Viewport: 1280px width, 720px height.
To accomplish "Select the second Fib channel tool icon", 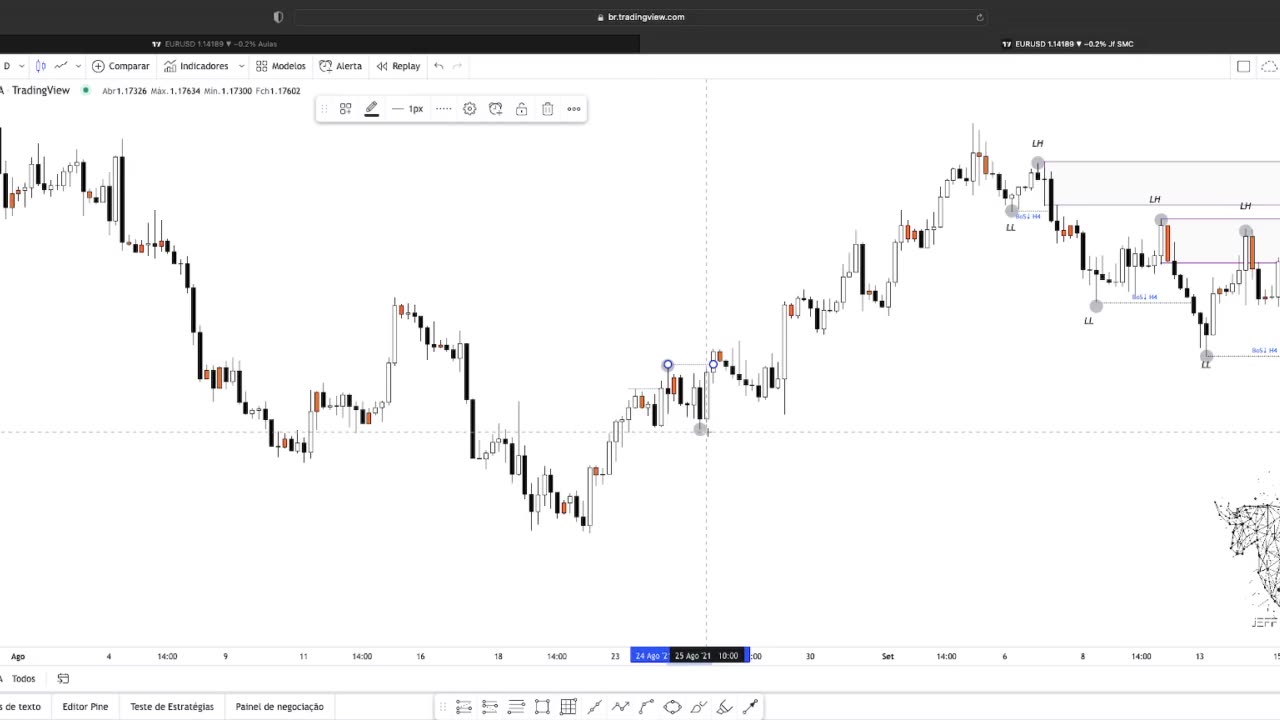I will pyautogui.click(x=490, y=707).
